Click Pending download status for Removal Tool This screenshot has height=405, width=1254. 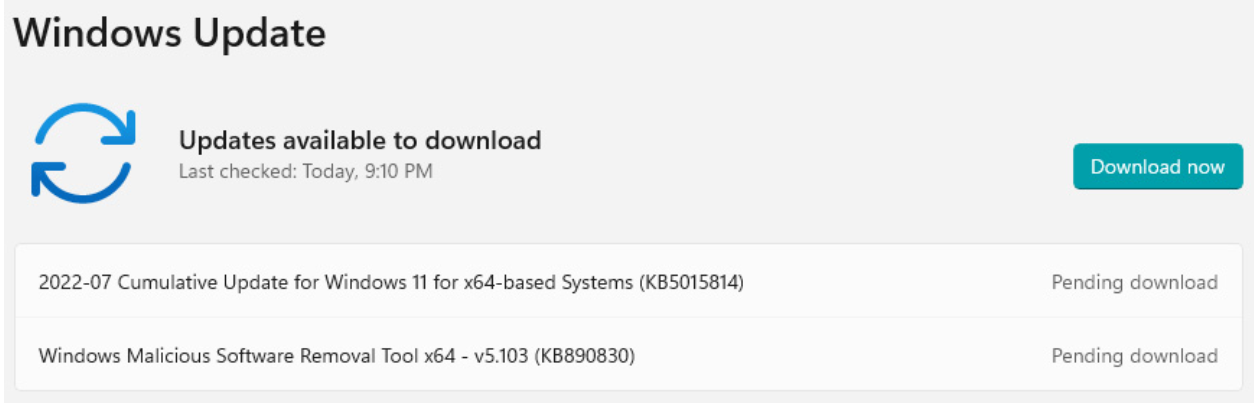pyautogui.click(x=1134, y=355)
